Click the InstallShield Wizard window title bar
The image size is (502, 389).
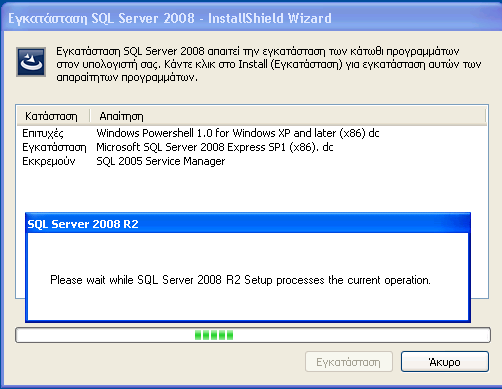pyautogui.click(x=251, y=18)
